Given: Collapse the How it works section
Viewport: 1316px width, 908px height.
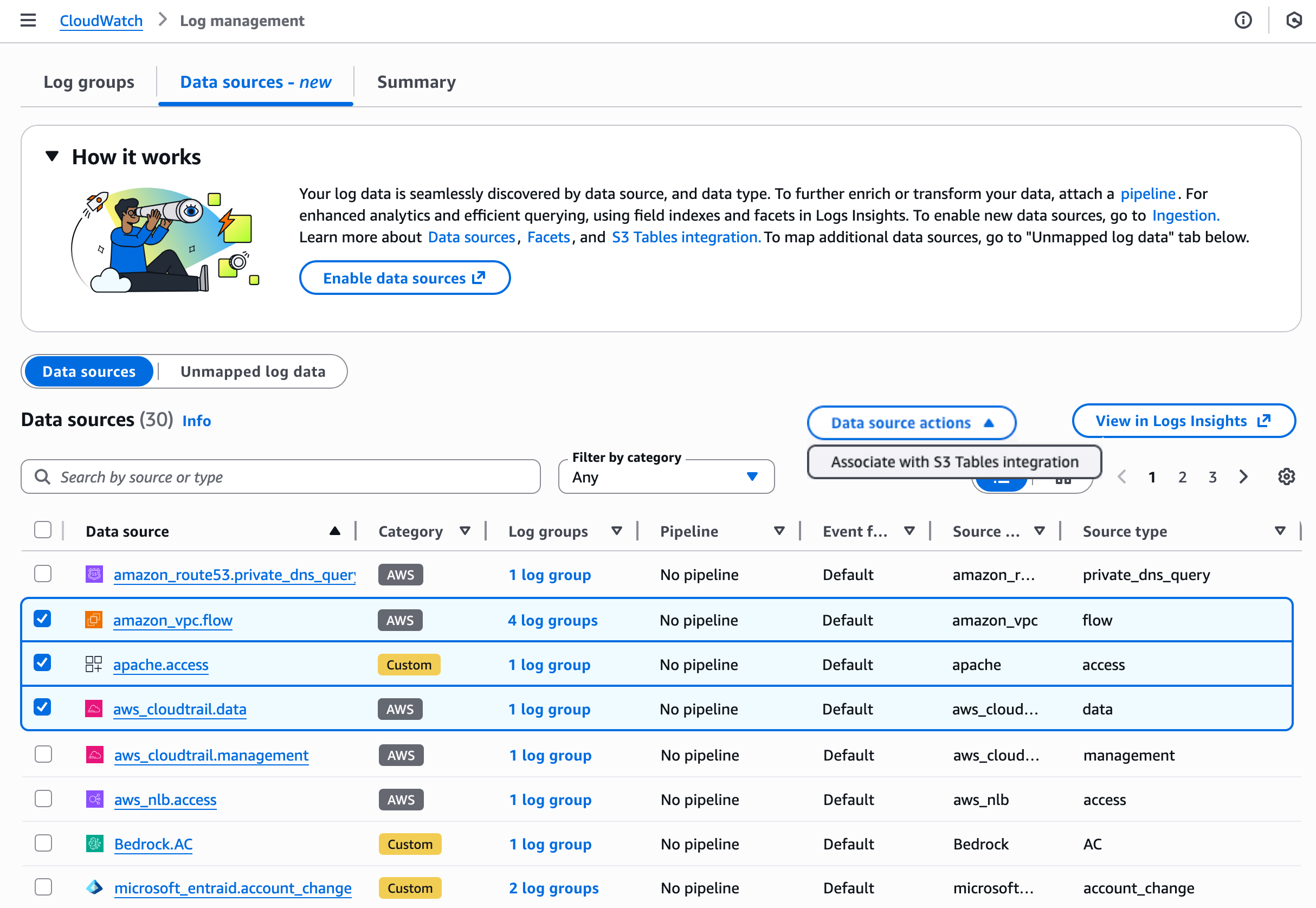Looking at the screenshot, I should click(53, 157).
